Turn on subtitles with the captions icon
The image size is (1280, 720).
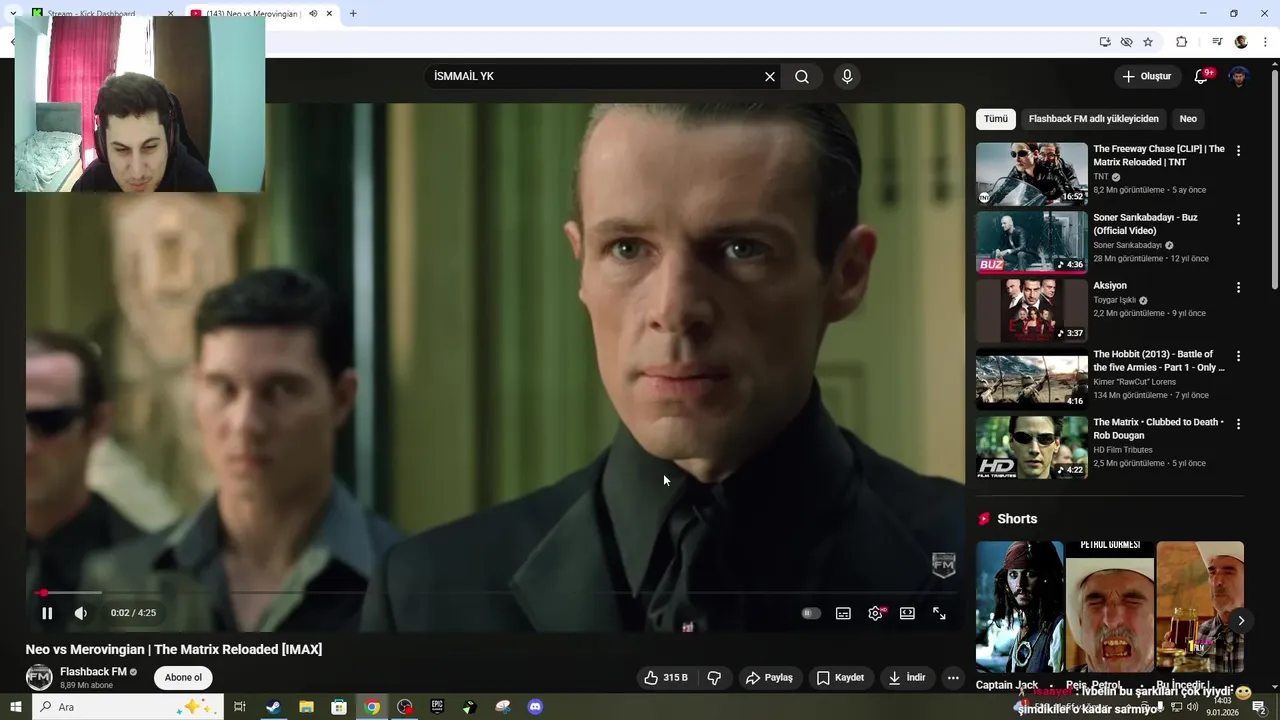[843, 613]
